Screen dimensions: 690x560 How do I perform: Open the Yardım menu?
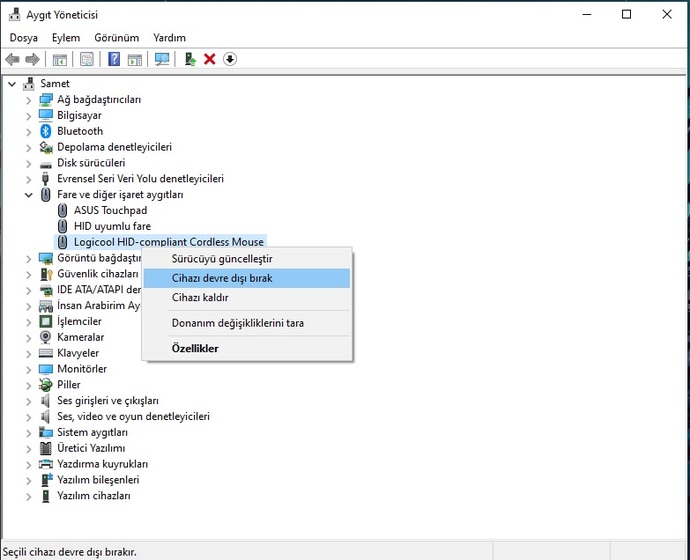click(169, 38)
